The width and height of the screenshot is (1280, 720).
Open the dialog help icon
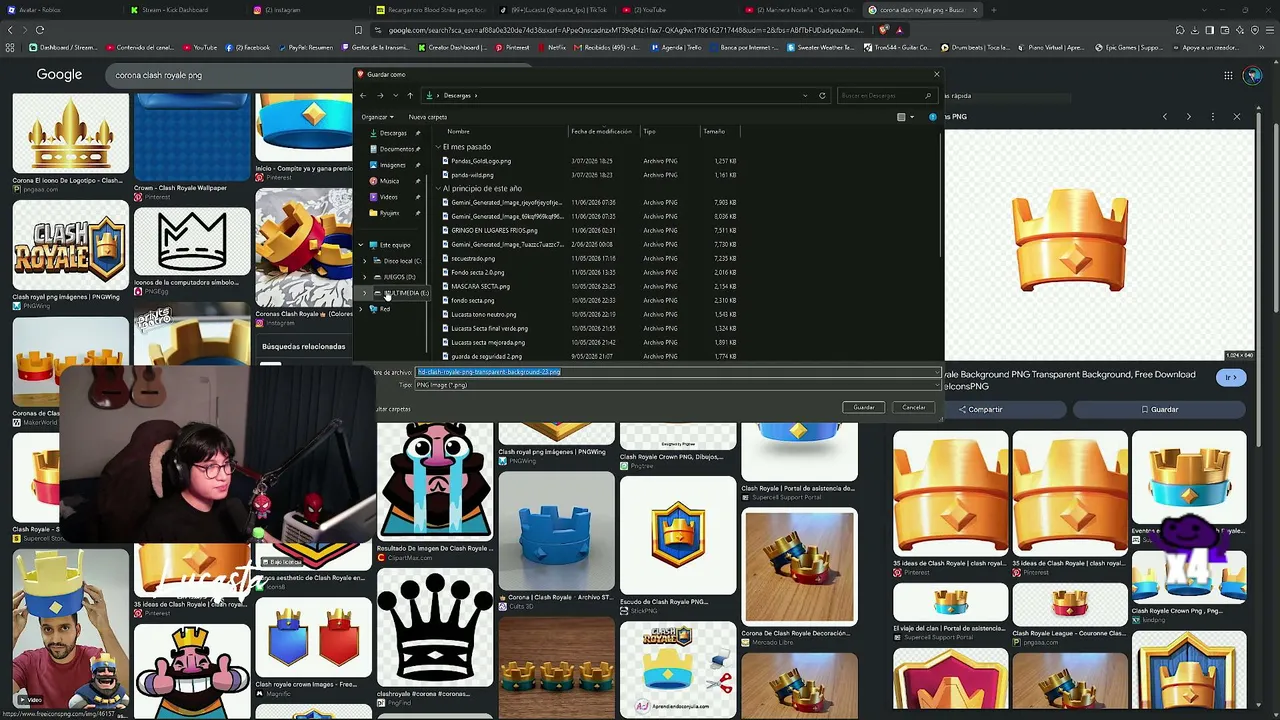tap(933, 117)
